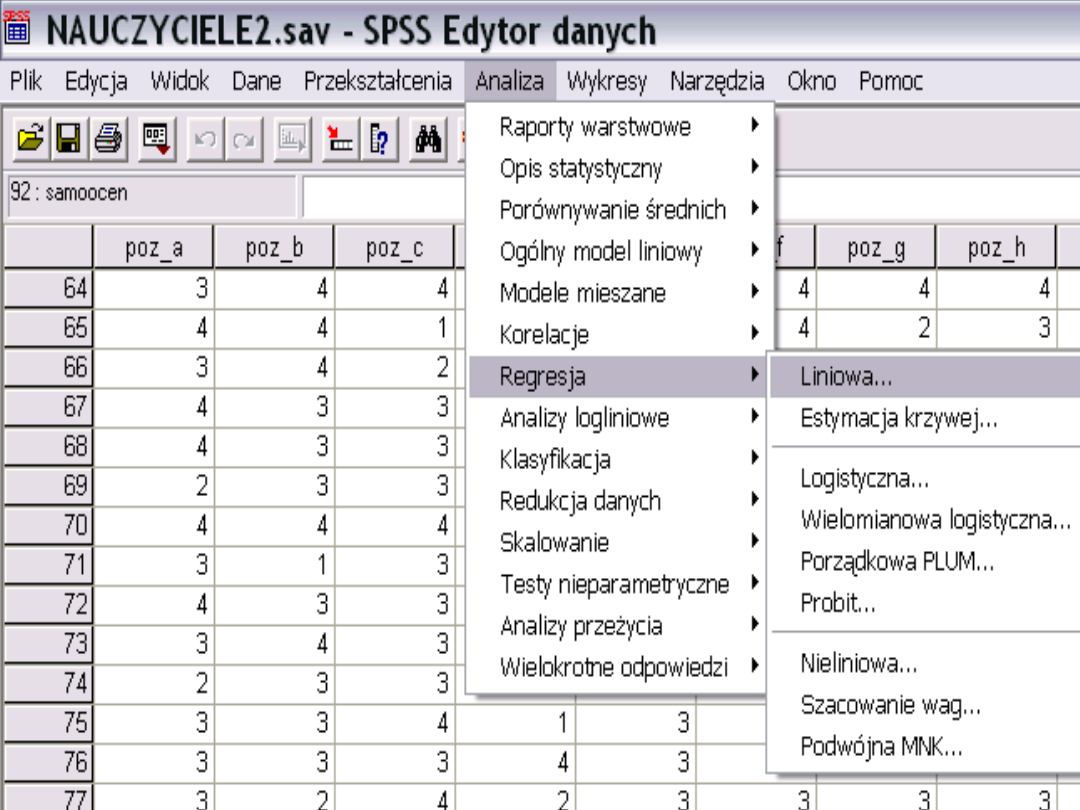Click the Go to Case toolbar icon
1080x810 pixels.
pyautogui.click(x=342, y=139)
